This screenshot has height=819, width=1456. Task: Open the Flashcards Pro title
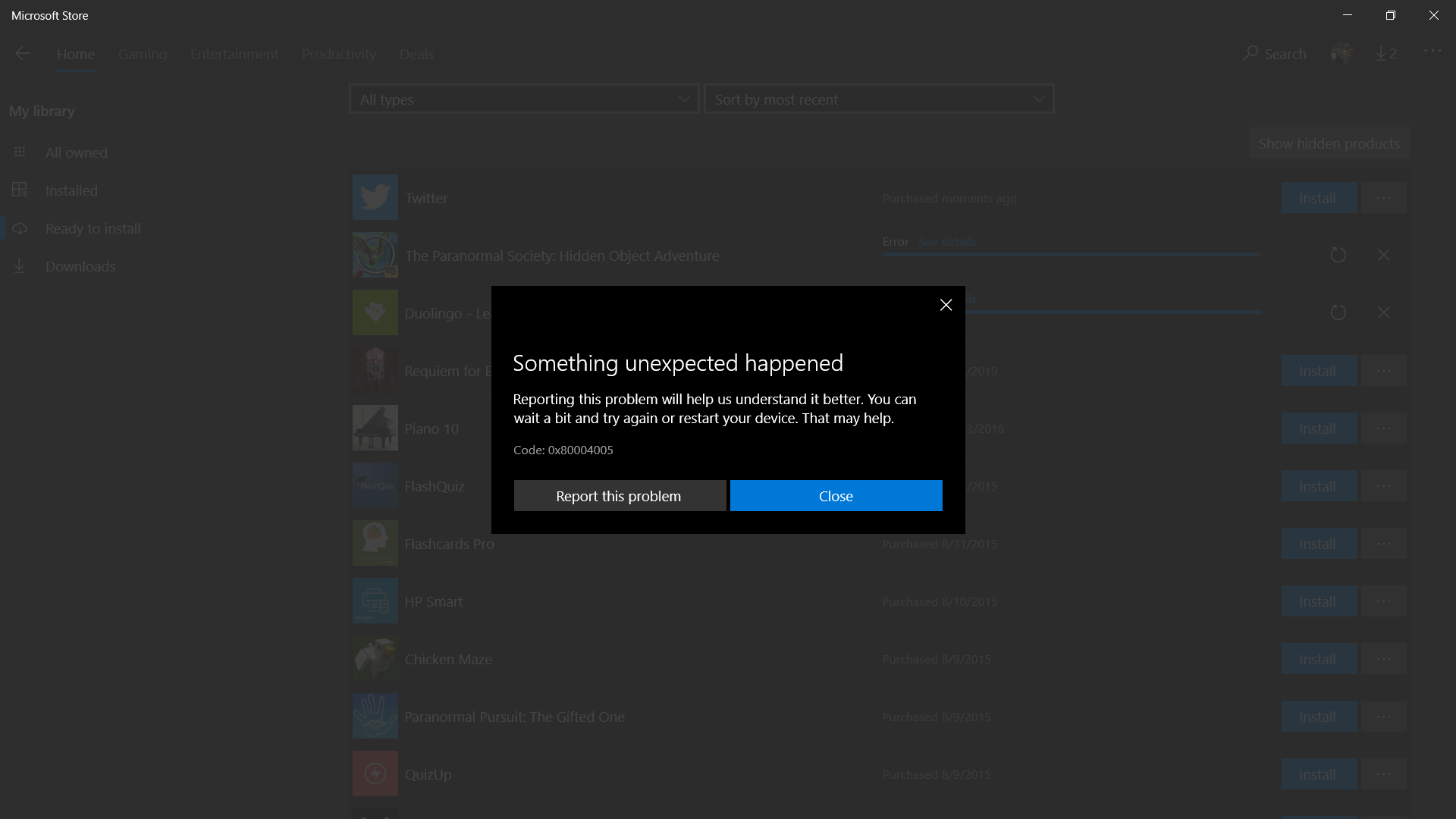[449, 544]
